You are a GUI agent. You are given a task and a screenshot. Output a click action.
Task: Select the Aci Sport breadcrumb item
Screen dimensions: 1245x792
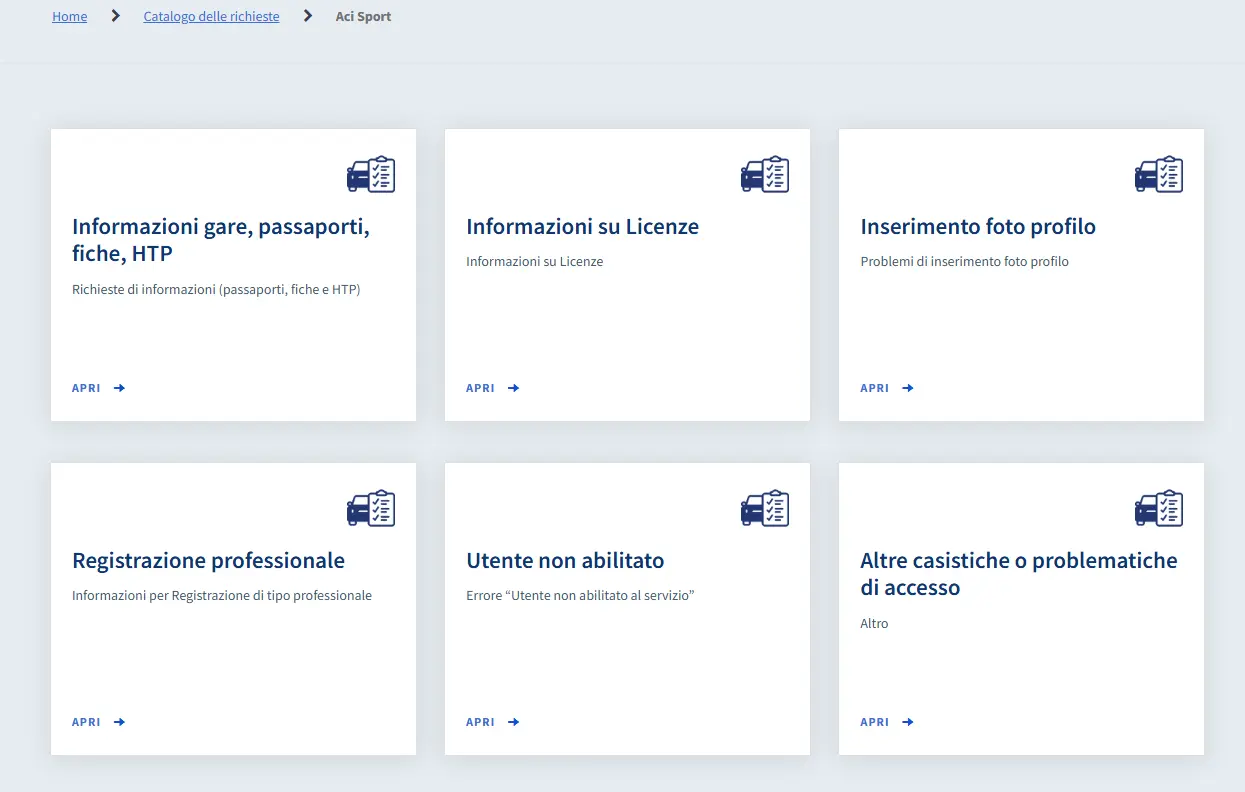[364, 17]
